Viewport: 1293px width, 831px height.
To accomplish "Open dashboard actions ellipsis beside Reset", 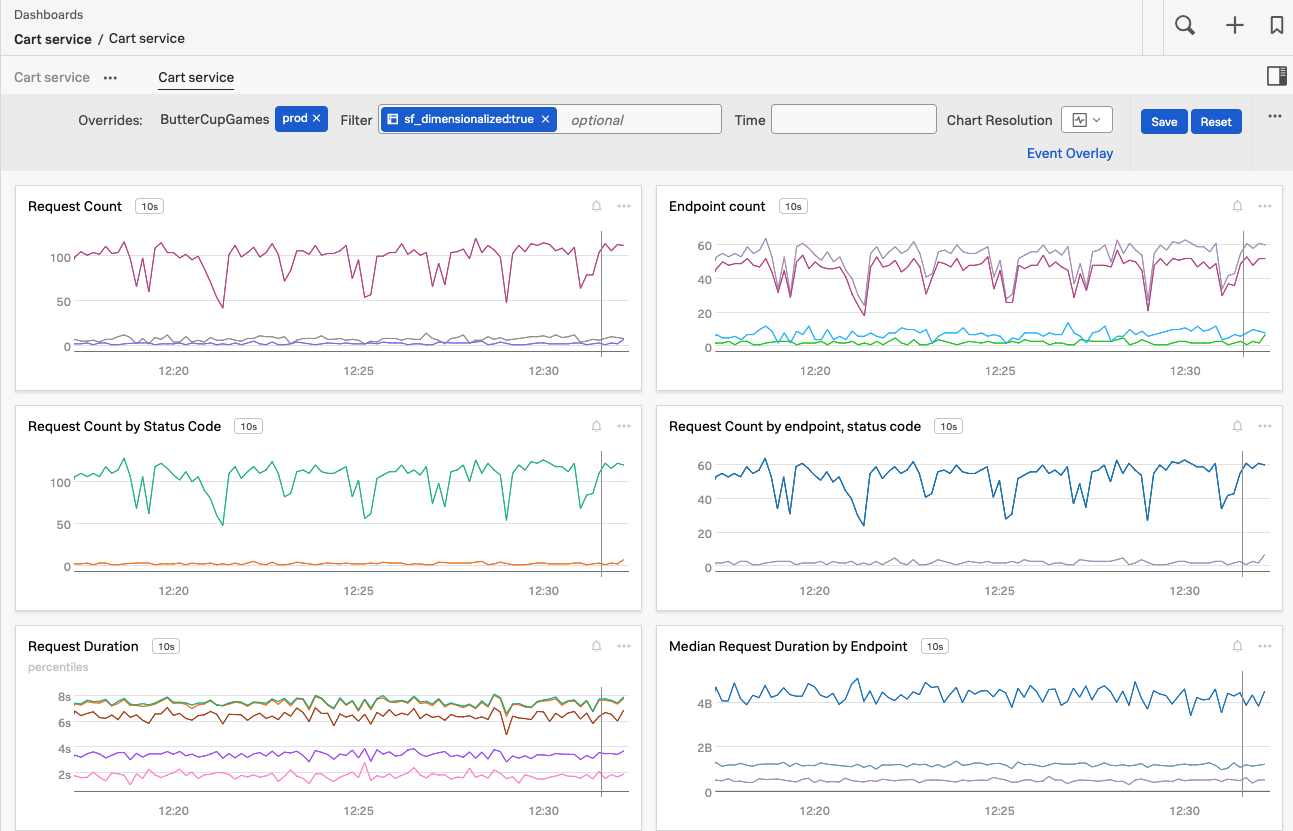I will click(x=1275, y=116).
